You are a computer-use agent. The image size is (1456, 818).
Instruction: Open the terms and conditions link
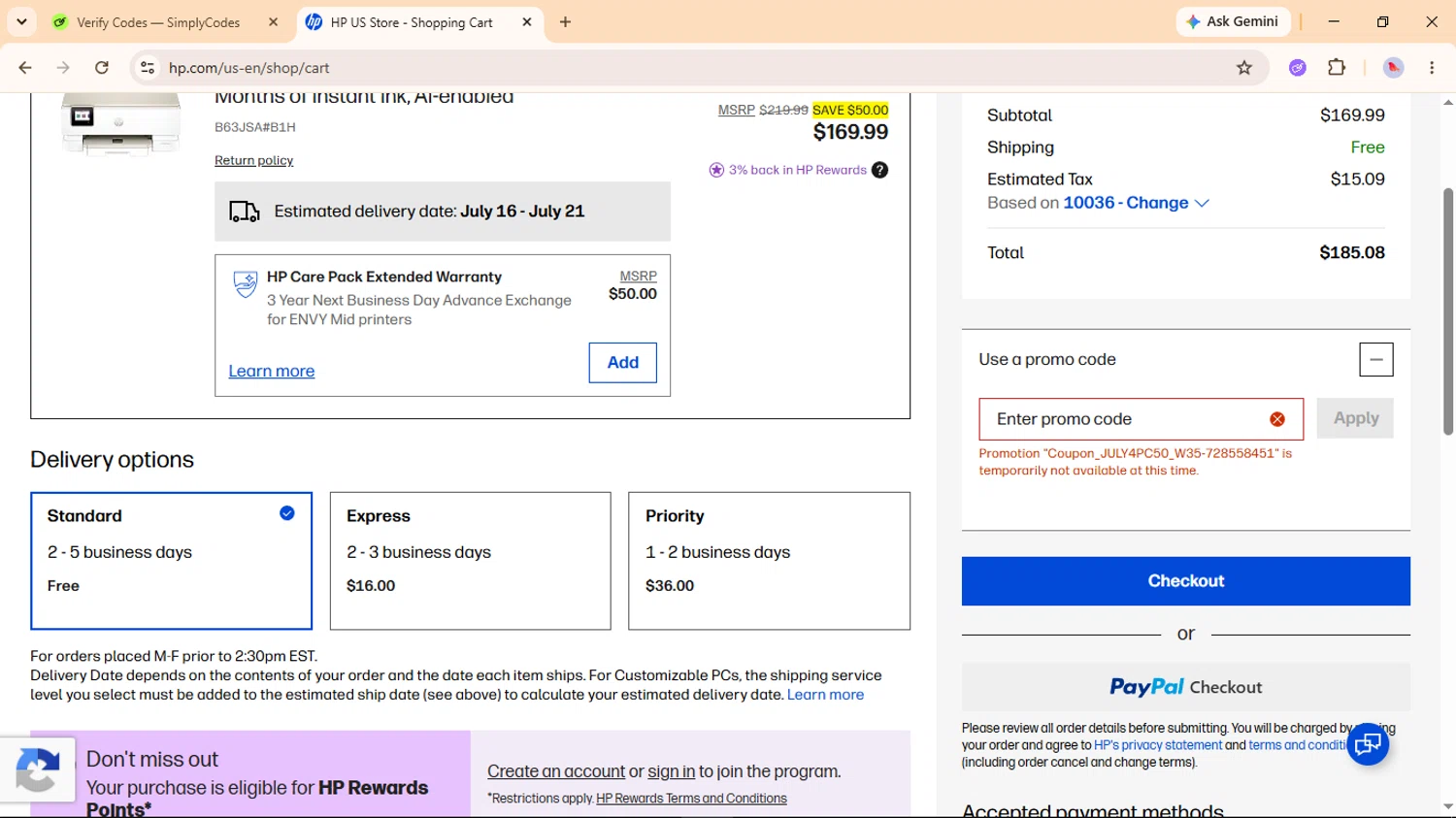pos(1299,745)
